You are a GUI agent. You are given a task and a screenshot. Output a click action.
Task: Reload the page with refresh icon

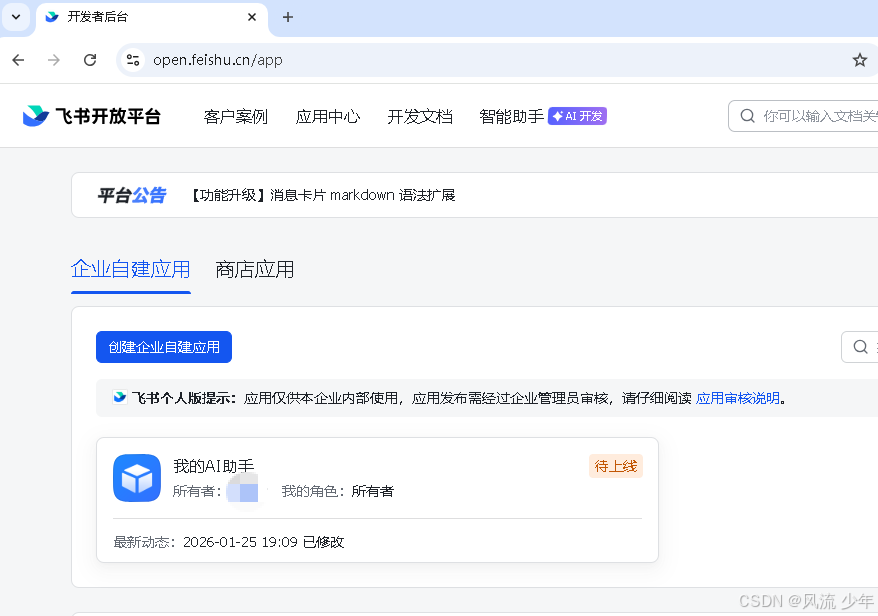90,60
